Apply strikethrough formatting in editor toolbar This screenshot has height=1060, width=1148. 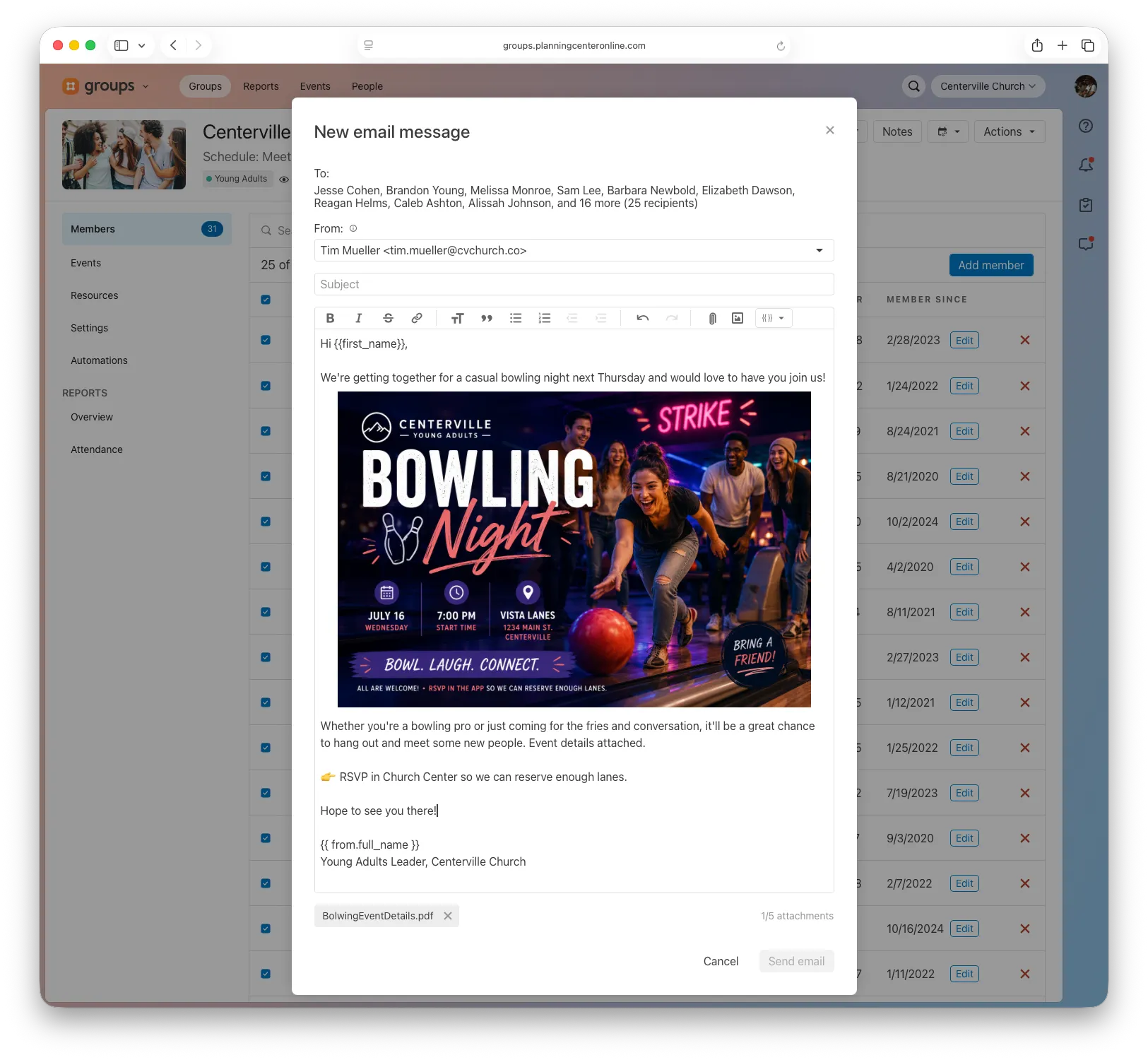coord(388,318)
